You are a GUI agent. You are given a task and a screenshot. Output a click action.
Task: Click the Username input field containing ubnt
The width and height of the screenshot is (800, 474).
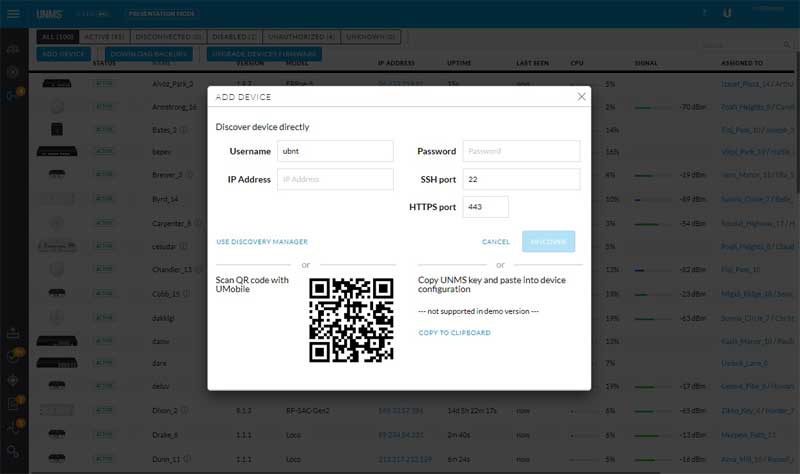(335, 151)
